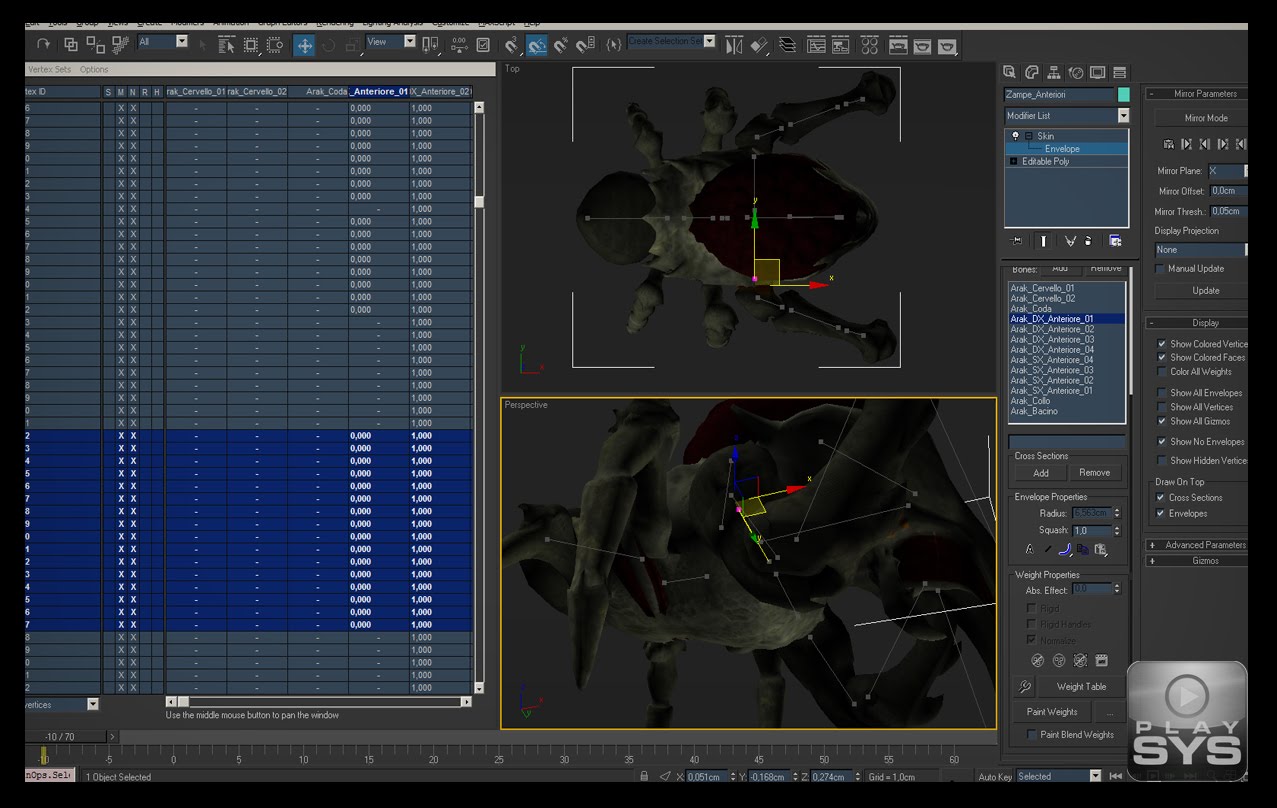The image size is (1277, 808).
Task: Open the View reference coordinate dropdown
Action: tap(409, 41)
